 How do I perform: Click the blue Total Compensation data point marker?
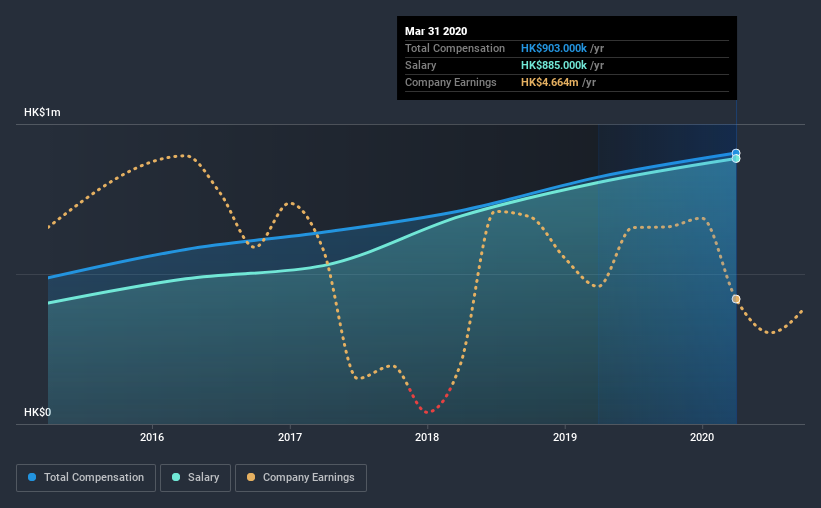pyautogui.click(x=736, y=153)
